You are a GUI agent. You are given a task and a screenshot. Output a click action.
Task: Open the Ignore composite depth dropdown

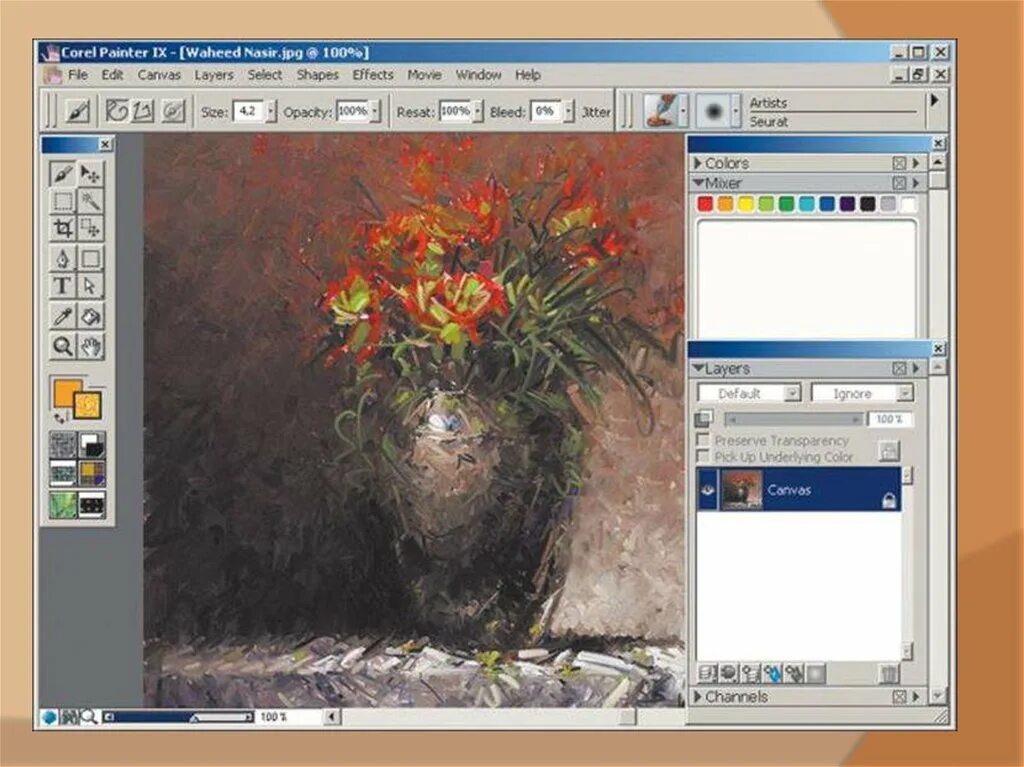coord(862,393)
